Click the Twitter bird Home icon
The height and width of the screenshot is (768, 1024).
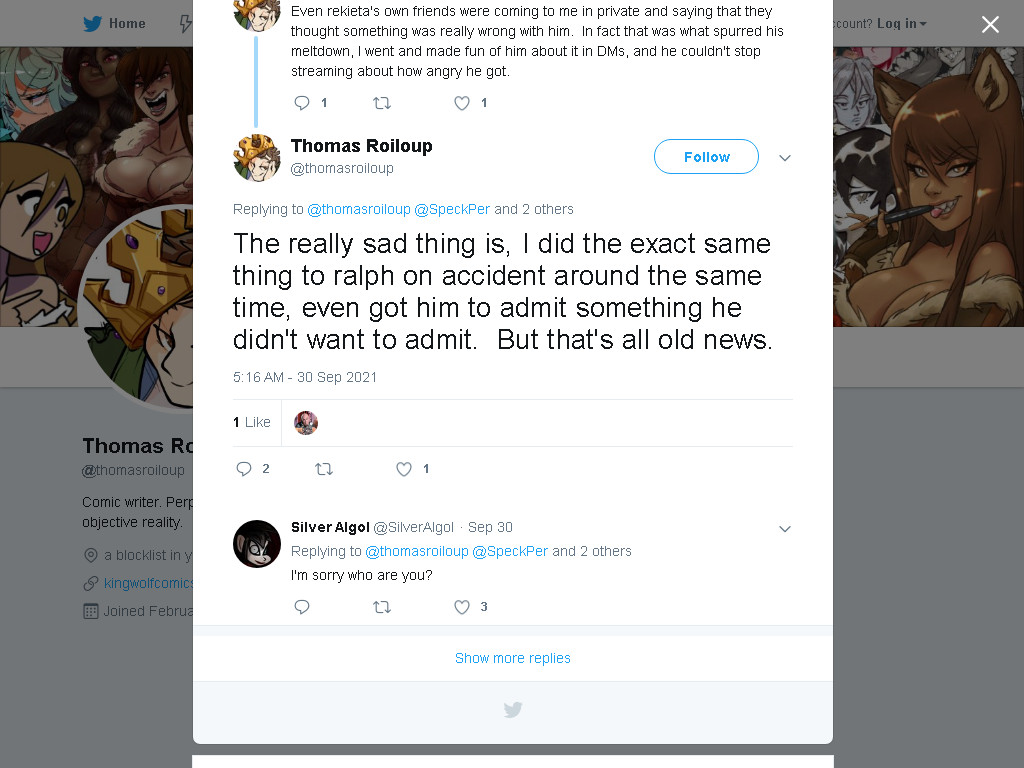(92, 24)
